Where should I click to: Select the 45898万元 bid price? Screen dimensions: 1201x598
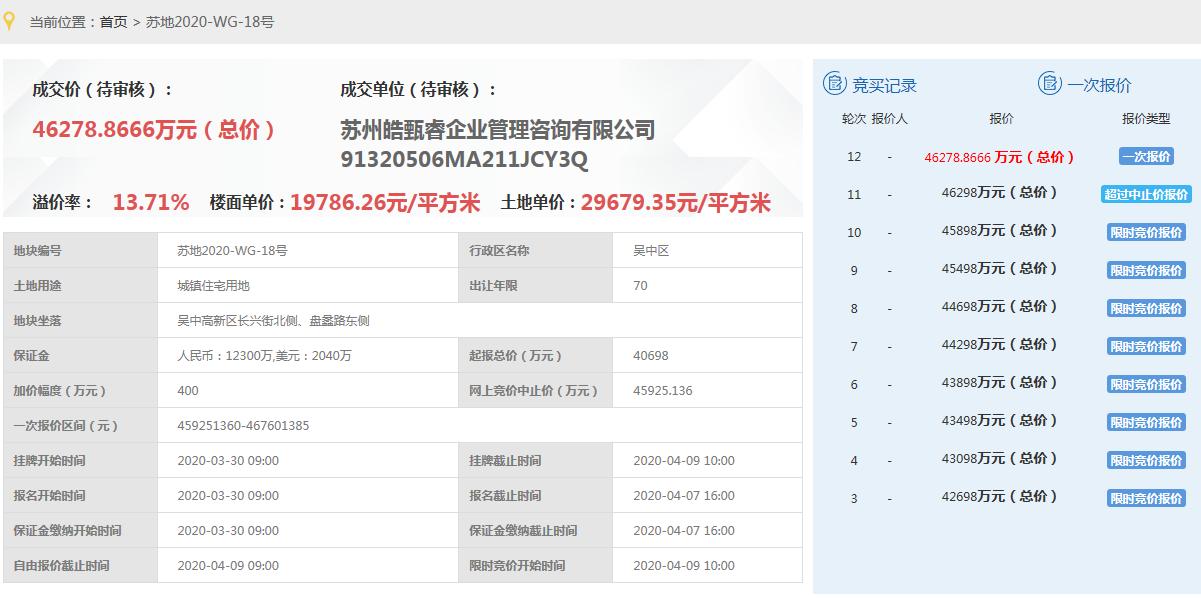pos(1001,231)
